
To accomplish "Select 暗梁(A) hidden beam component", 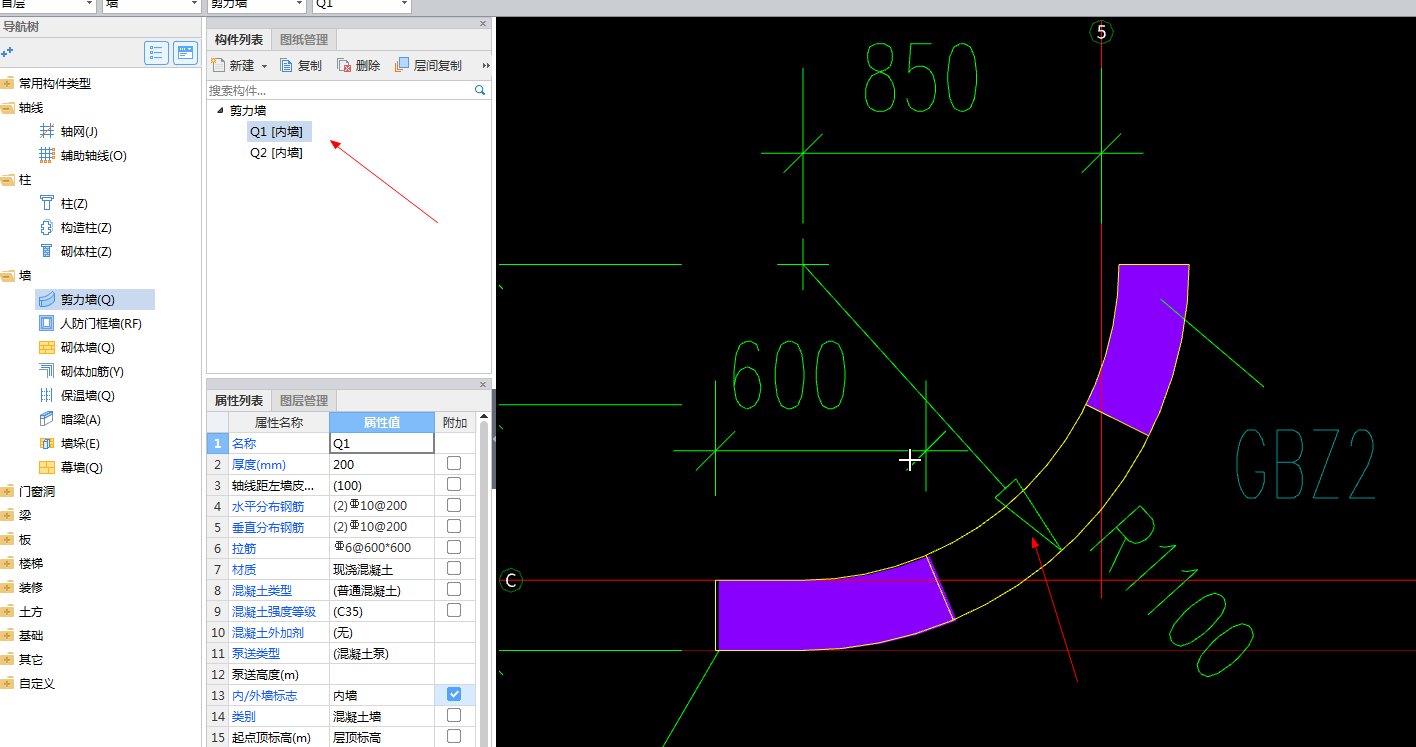I will [x=80, y=419].
